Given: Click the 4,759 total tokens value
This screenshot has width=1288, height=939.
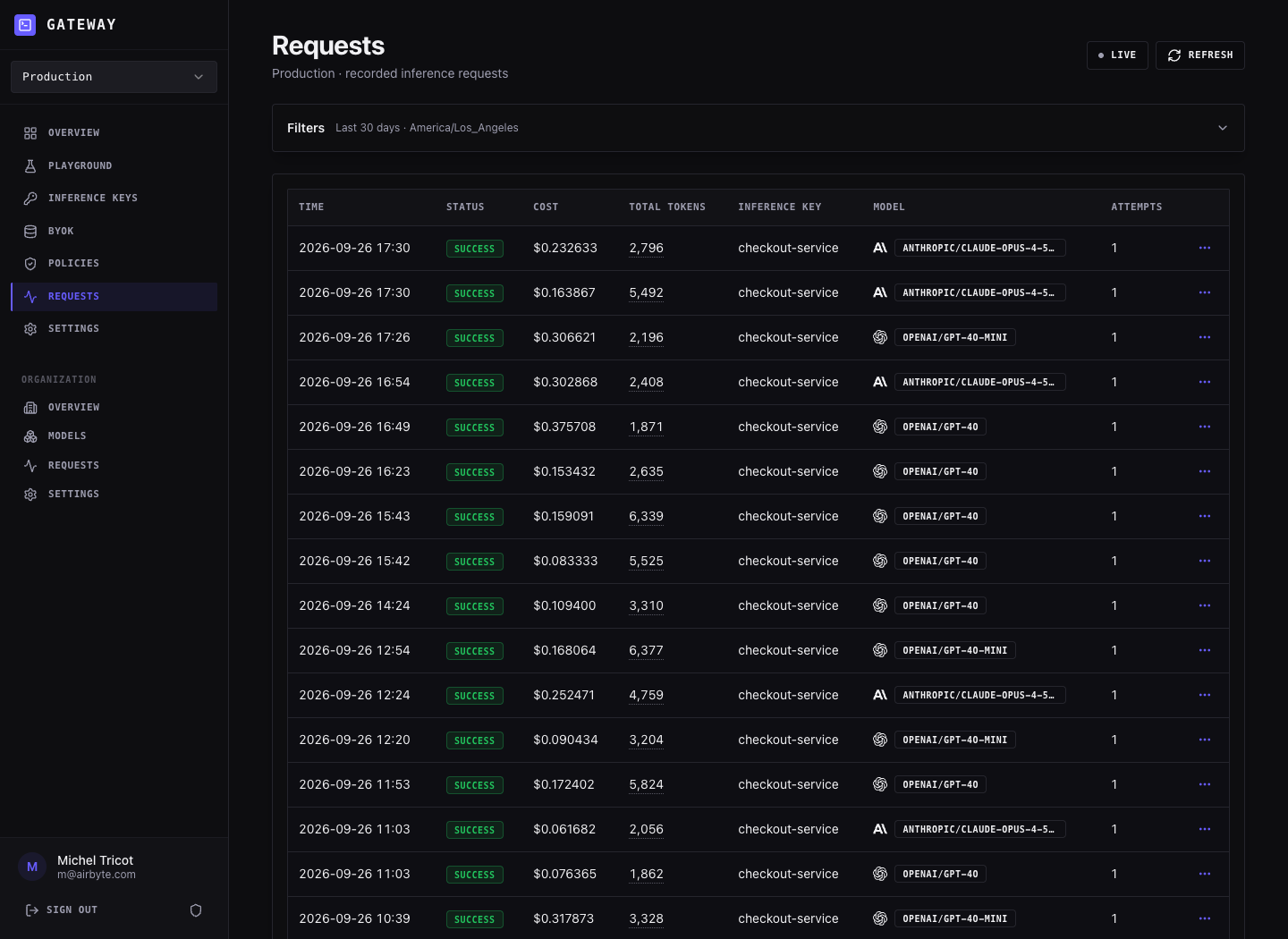Looking at the screenshot, I should pyautogui.click(x=646, y=695).
